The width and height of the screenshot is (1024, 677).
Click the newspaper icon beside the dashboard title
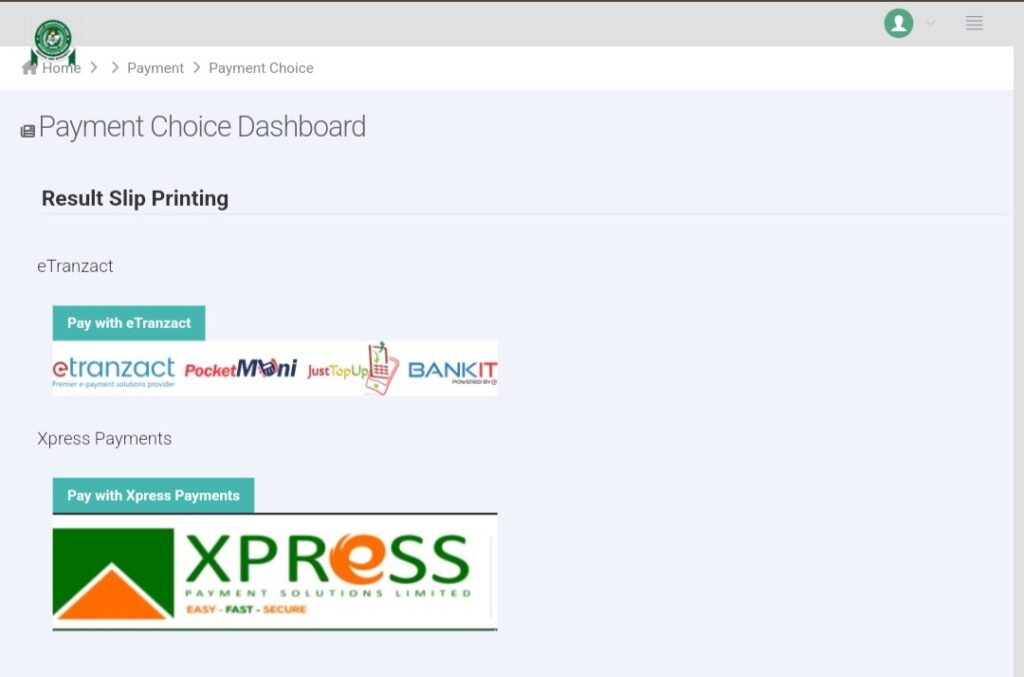(27, 131)
